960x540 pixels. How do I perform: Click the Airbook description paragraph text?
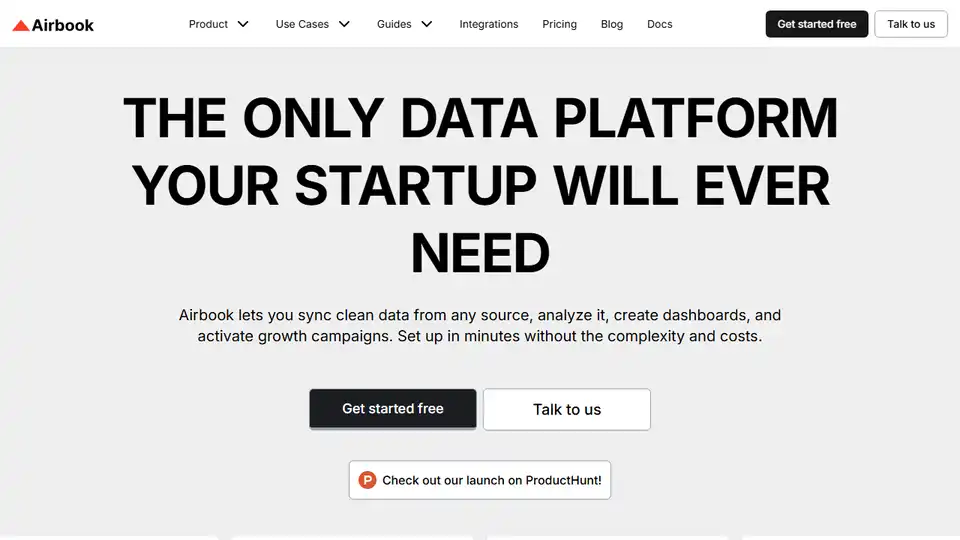click(x=480, y=325)
